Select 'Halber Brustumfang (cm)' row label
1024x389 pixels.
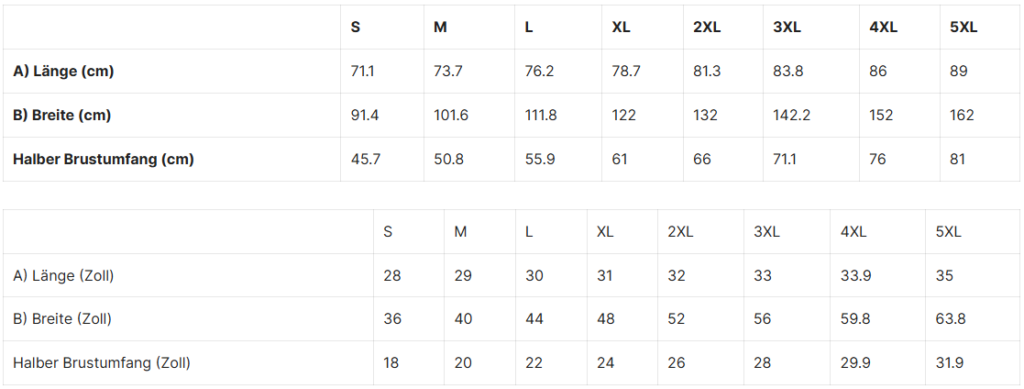pyautogui.click(x=103, y=159)
